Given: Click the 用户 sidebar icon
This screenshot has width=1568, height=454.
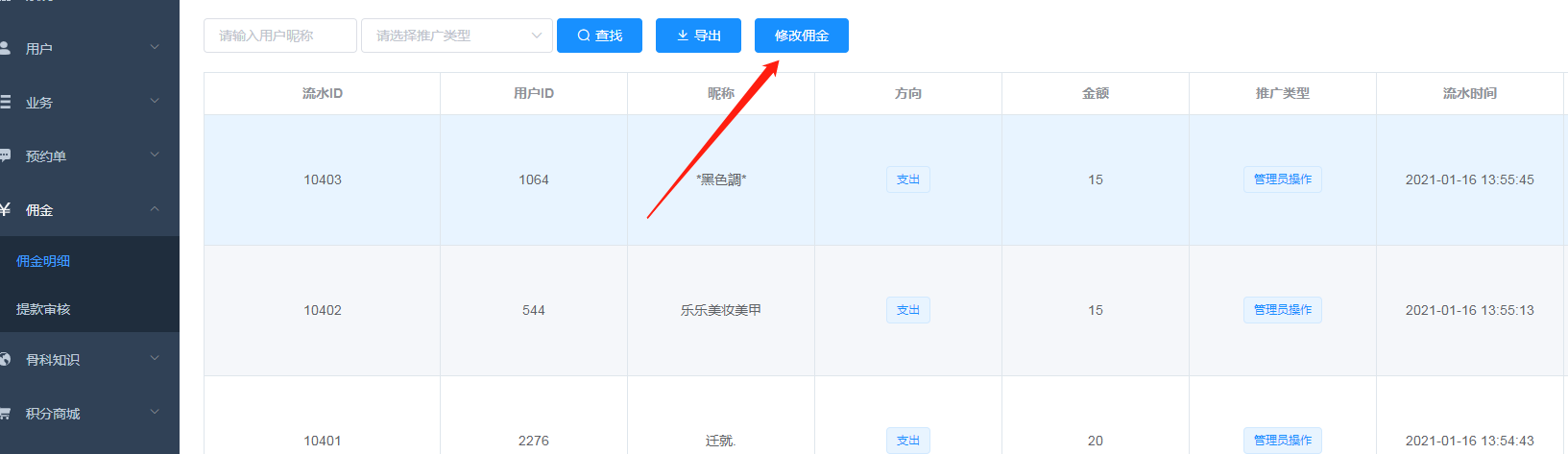Looking at the screenshot, I should (x=5, y=48).
